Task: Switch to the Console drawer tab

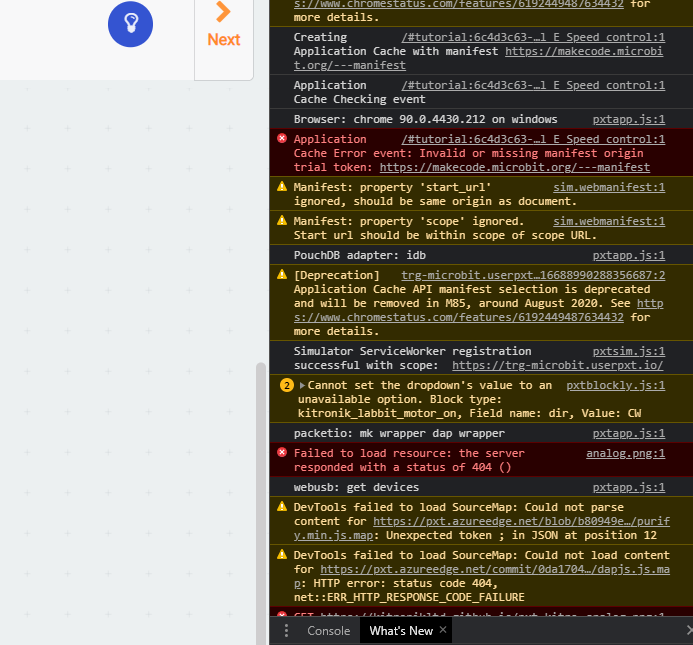Action: (328, 630)
